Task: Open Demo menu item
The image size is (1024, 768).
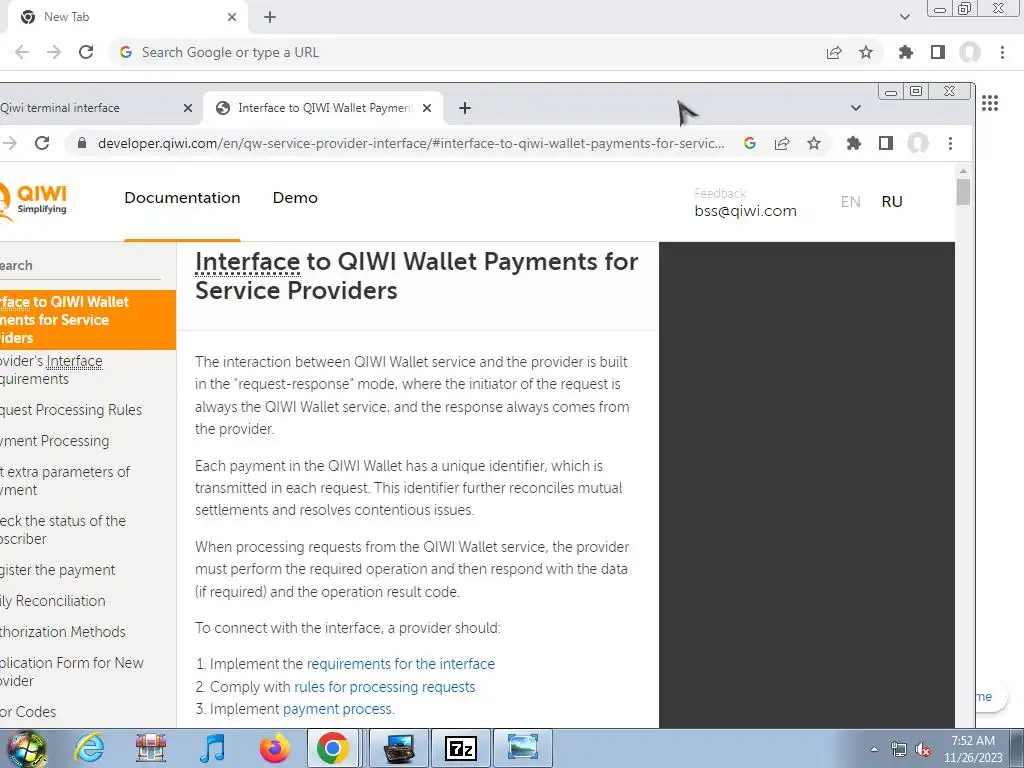Action: tap(295, 197)
